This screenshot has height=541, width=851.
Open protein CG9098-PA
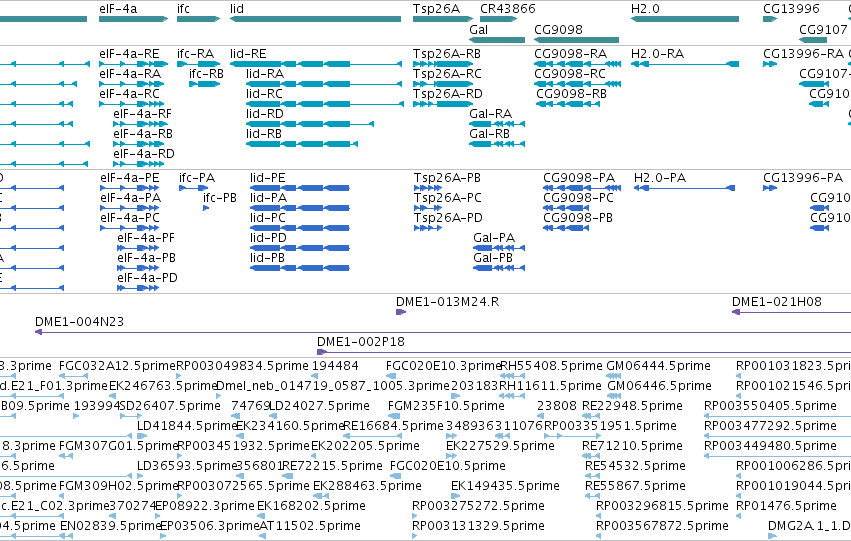(579, 178)
